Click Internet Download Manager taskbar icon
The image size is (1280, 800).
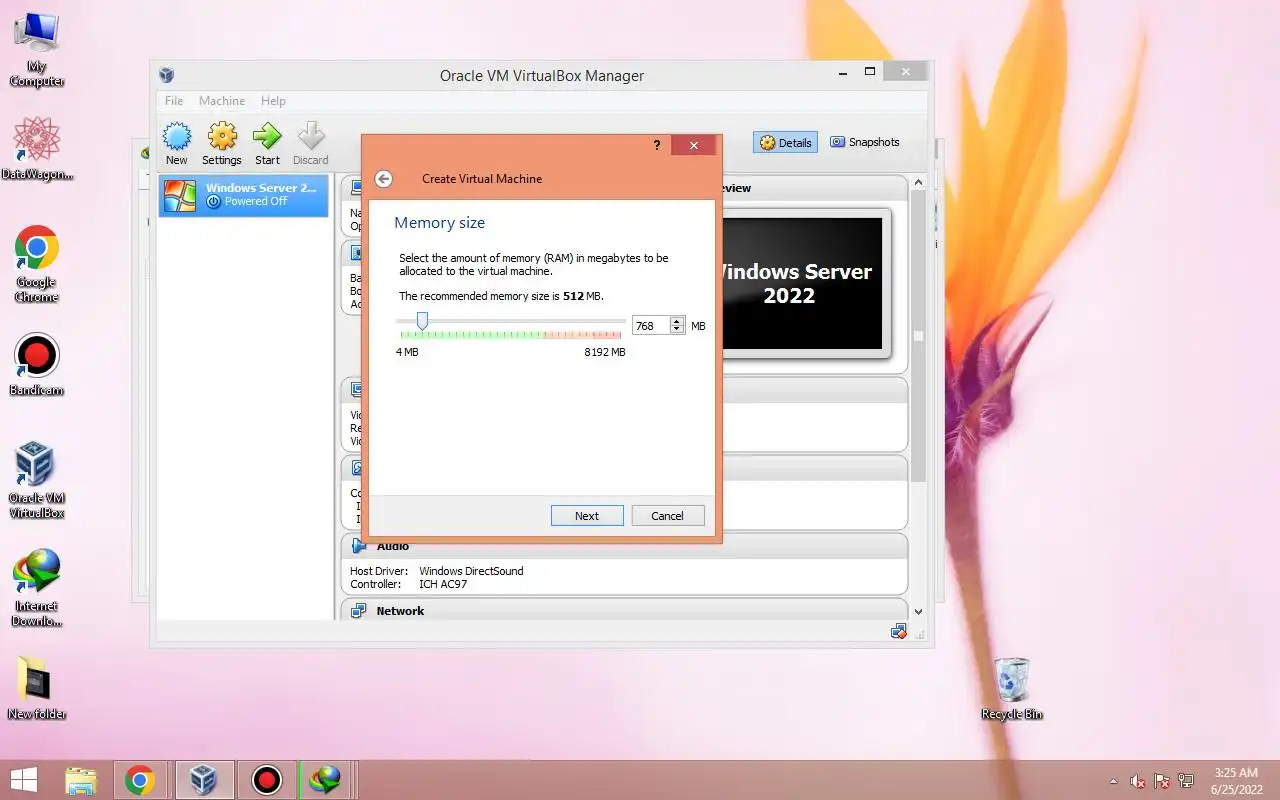(x=325, y=780)
